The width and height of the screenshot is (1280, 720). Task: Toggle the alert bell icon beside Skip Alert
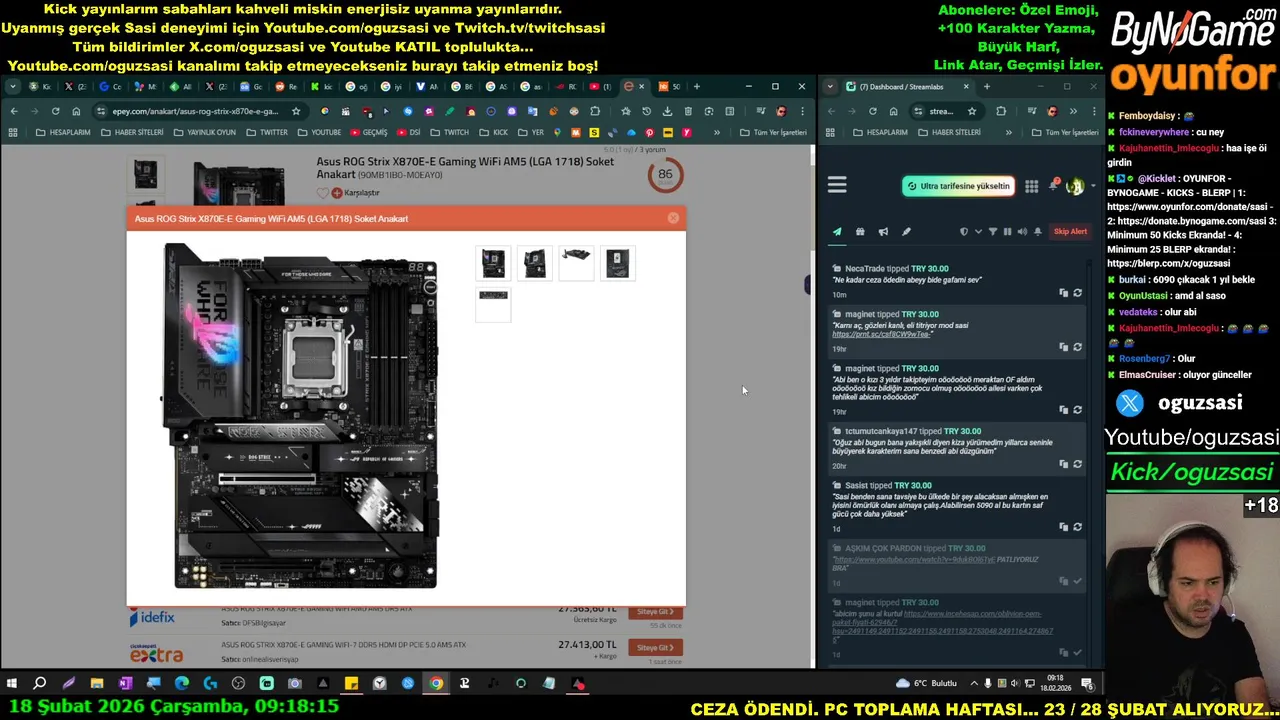pos(1038,232)
